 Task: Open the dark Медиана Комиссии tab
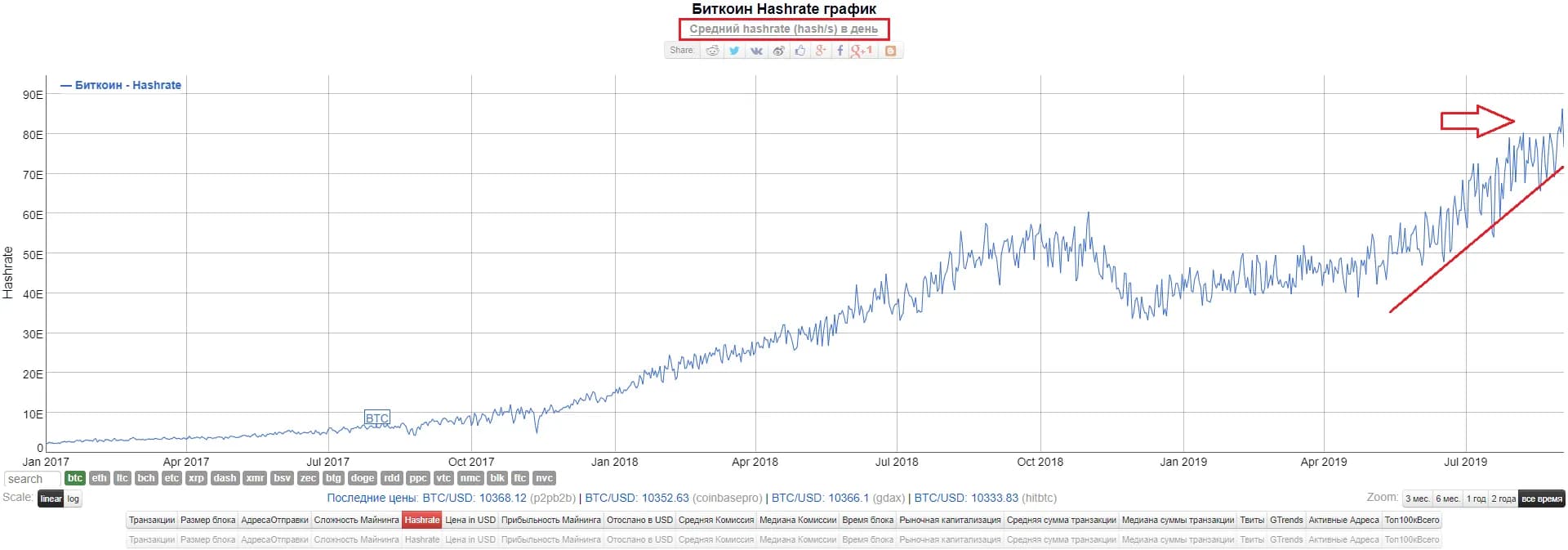[797, 520]
